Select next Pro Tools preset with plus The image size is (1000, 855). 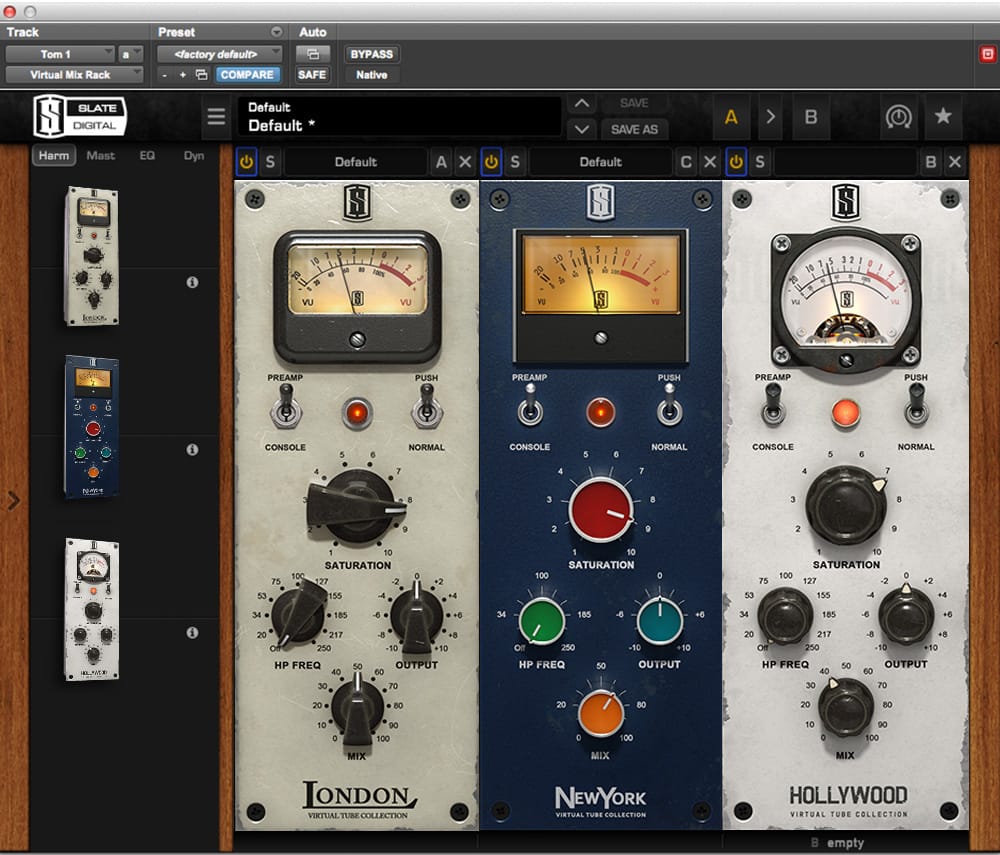182,75
